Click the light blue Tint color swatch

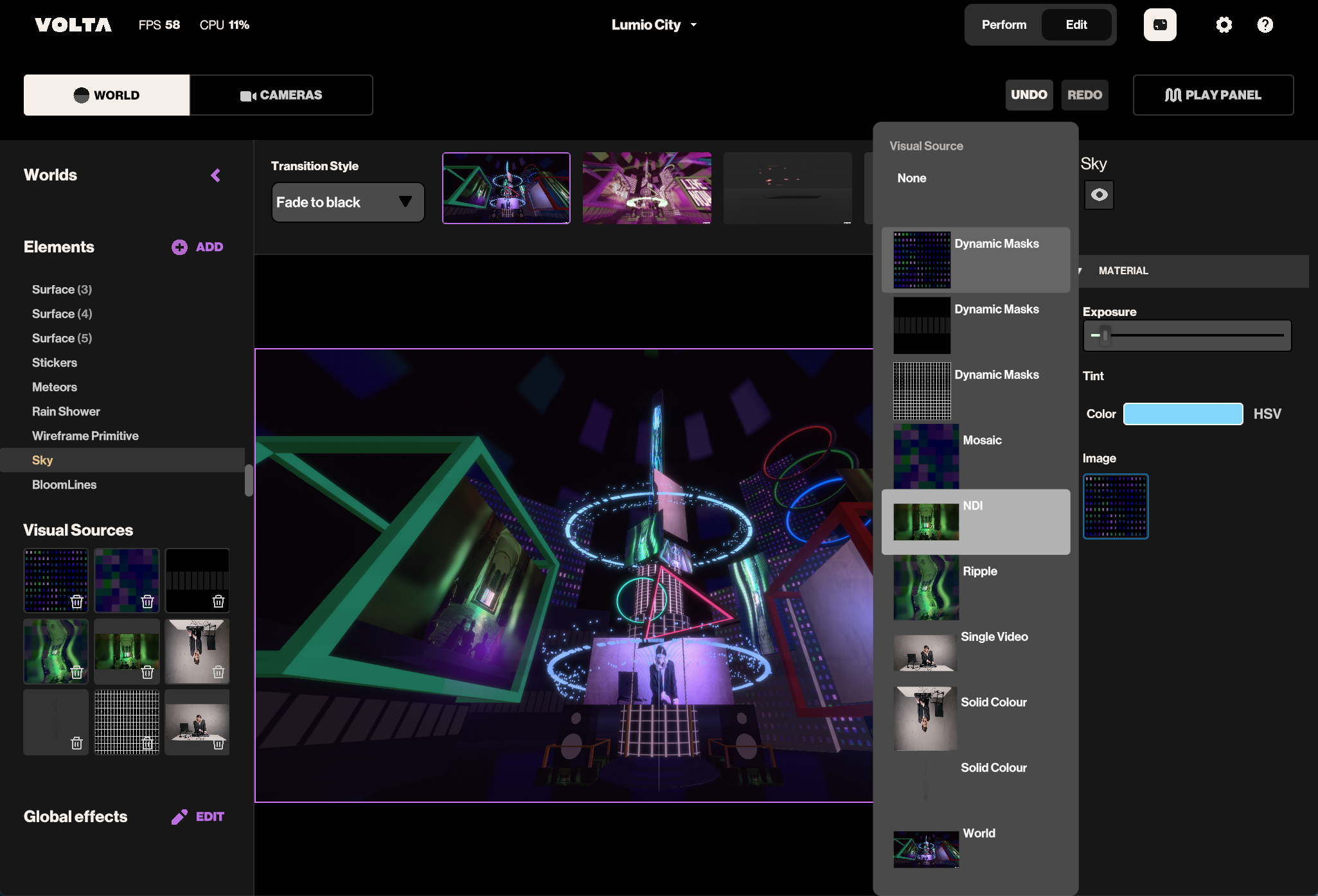1182,414
